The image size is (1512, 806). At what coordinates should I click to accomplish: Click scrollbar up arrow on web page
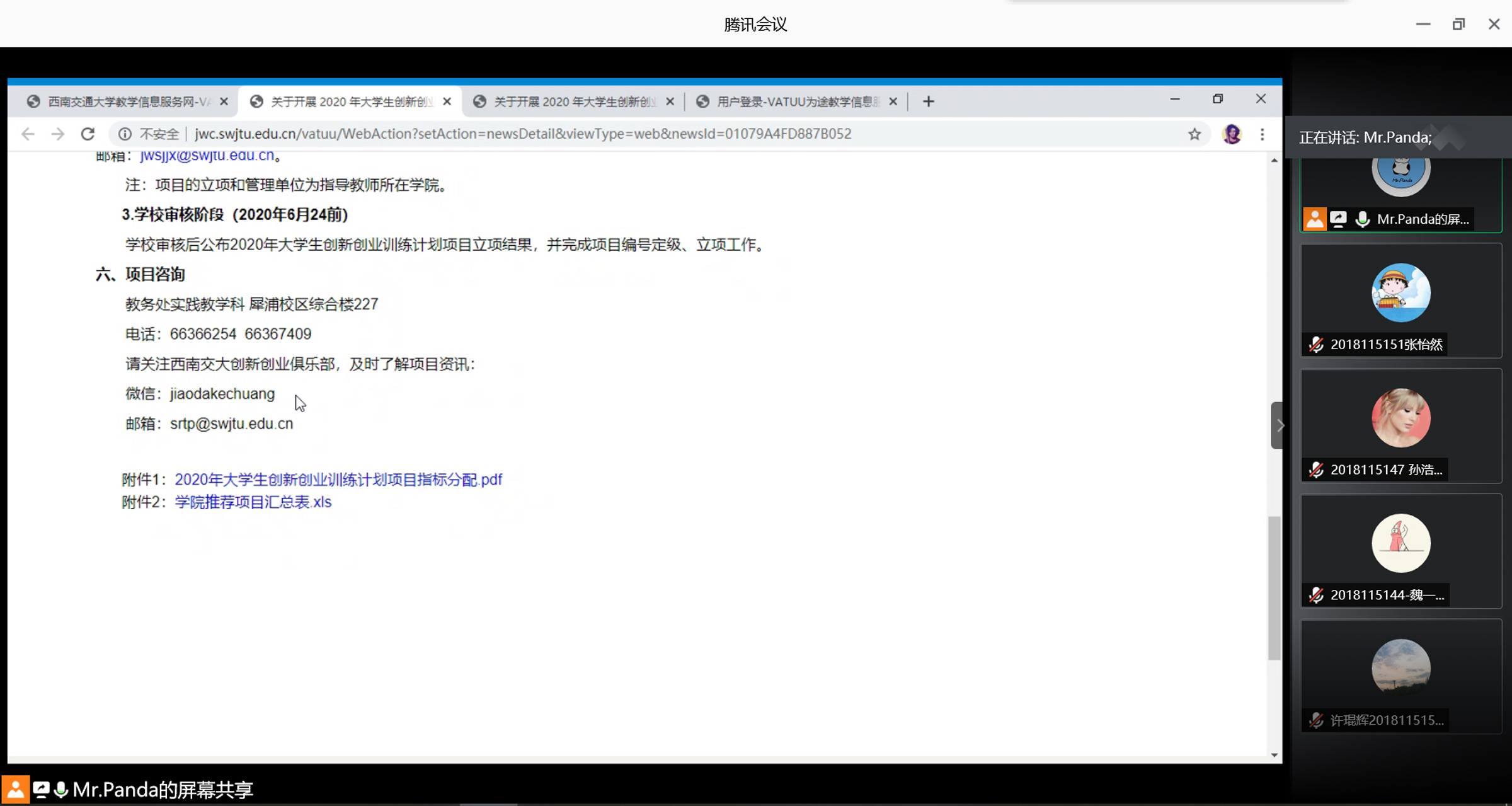pos(1274,161)
